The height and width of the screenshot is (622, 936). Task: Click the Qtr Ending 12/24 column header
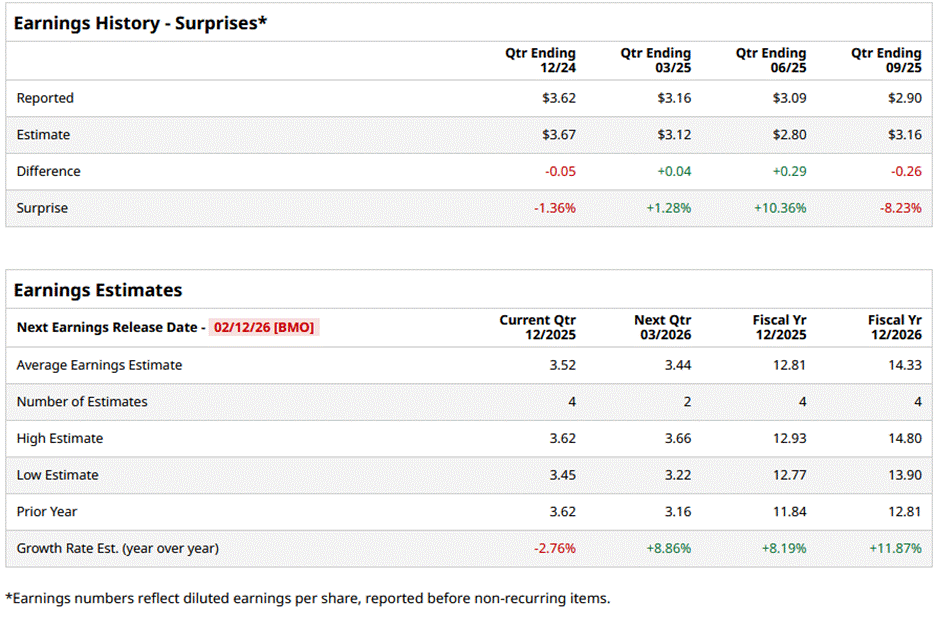coord(541,60)
